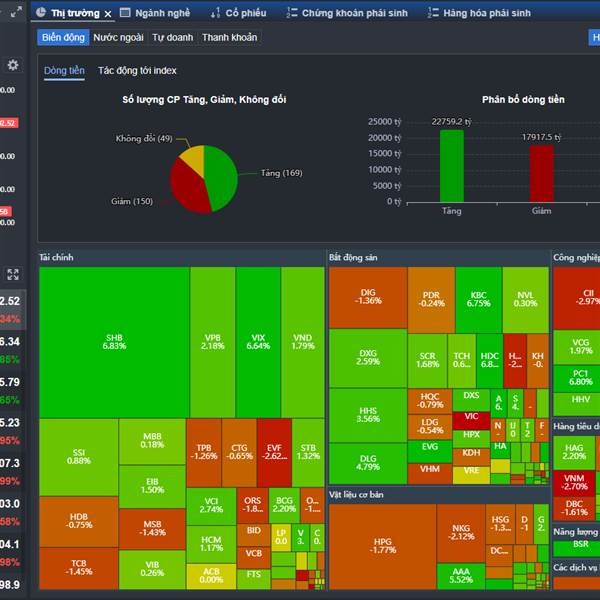This screenshot has width=600, height=600.
Task: Open the Dòng tiền sub-tab
Action: [x=64, y=71]
